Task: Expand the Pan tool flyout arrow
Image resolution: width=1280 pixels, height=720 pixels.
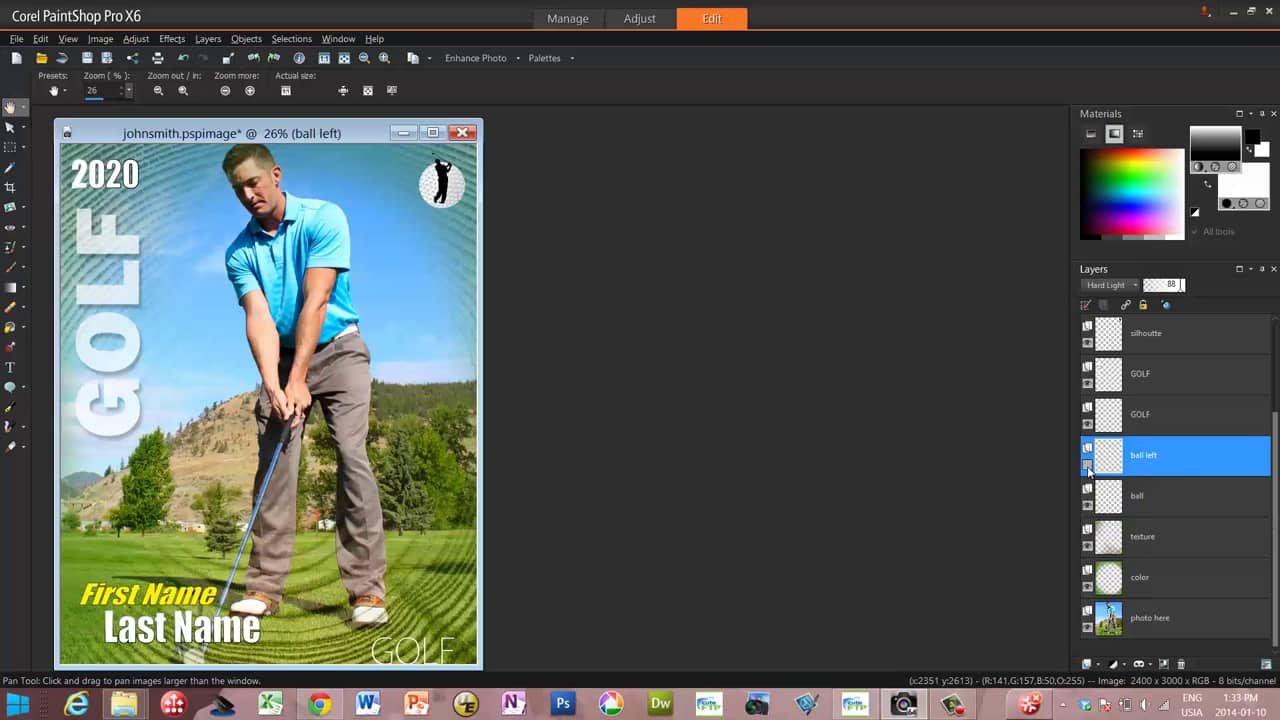Action: (x=23, y=107)
